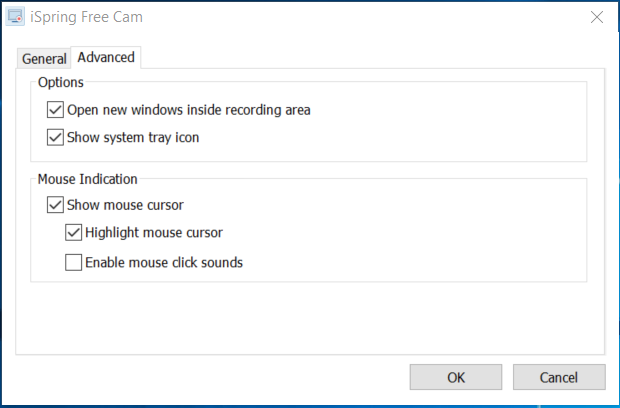Click the 'Highlight mouse cursor' label text
The width and height of the screenshot is (620, 408).
154,233
